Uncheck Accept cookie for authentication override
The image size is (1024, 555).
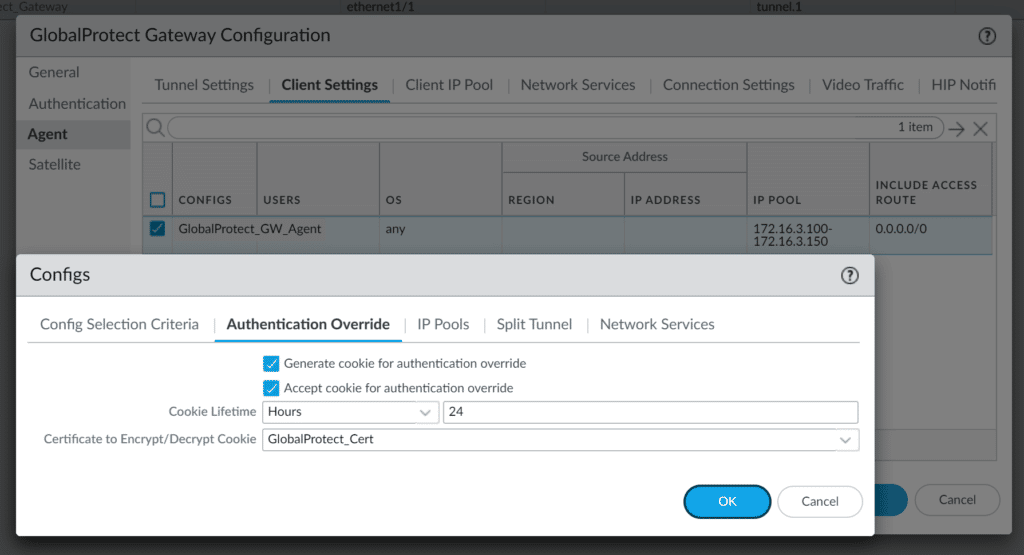click(271, 388)
